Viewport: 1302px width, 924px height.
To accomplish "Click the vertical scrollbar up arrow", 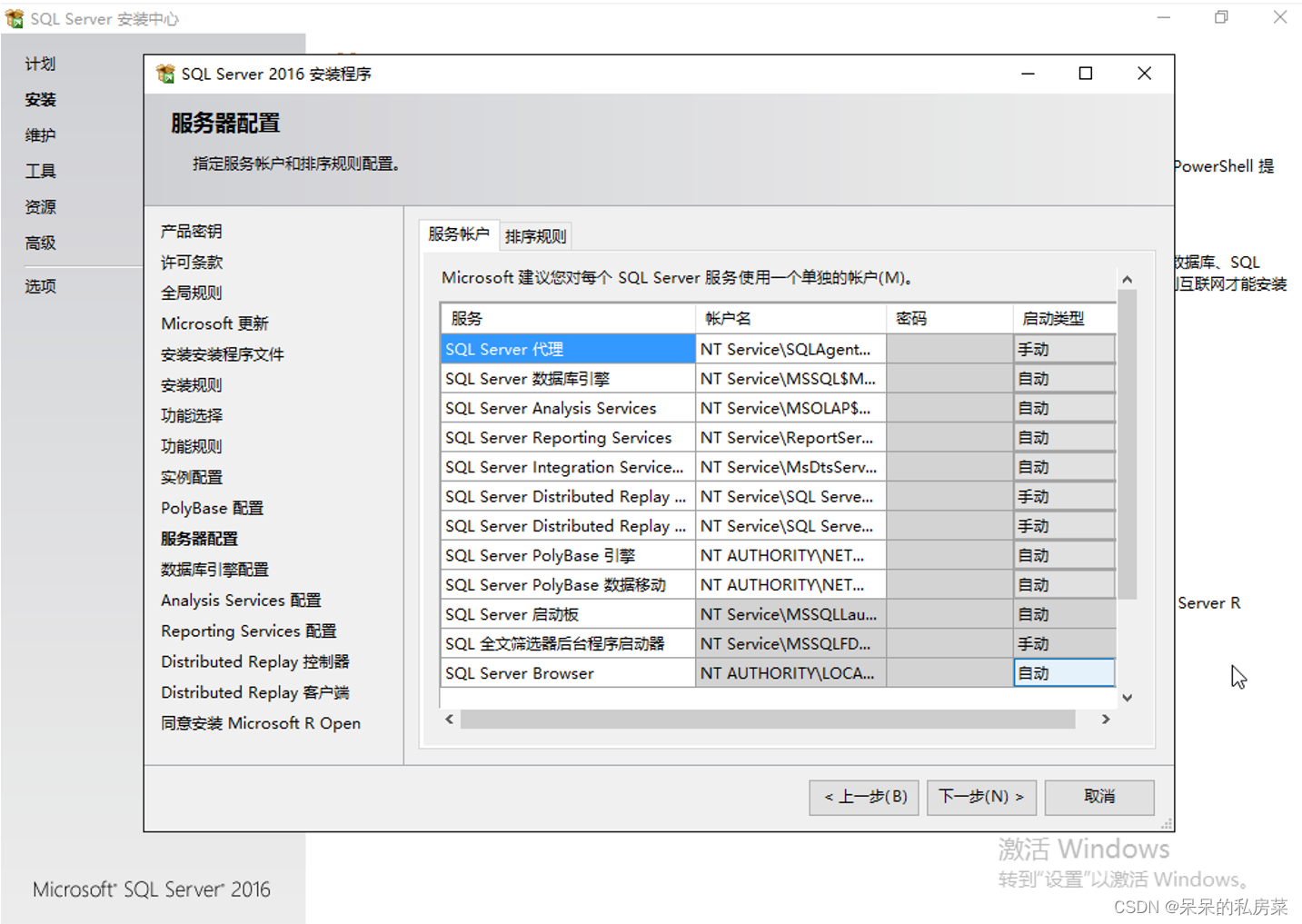I will pos(1127,280).
